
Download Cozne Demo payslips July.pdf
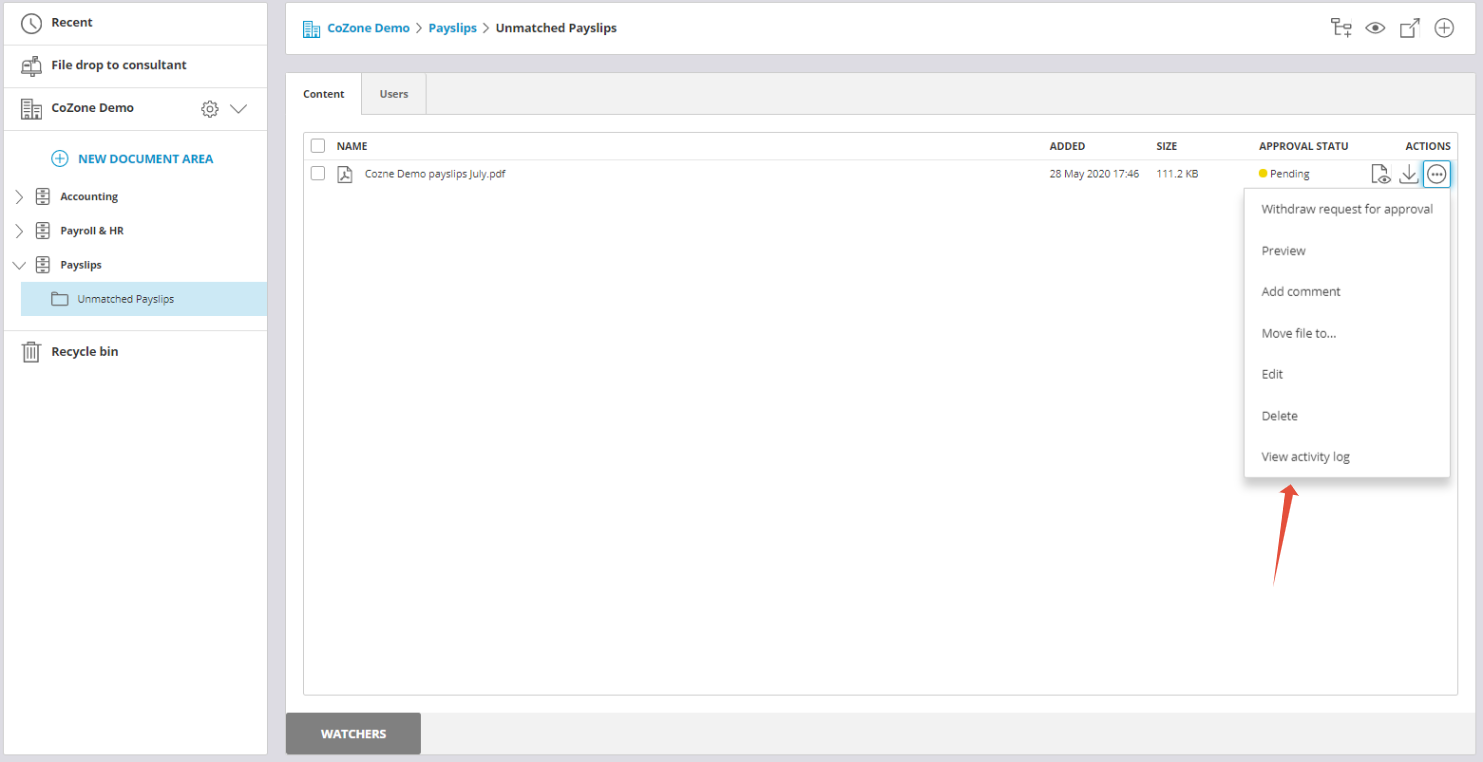pos(1409,173)
